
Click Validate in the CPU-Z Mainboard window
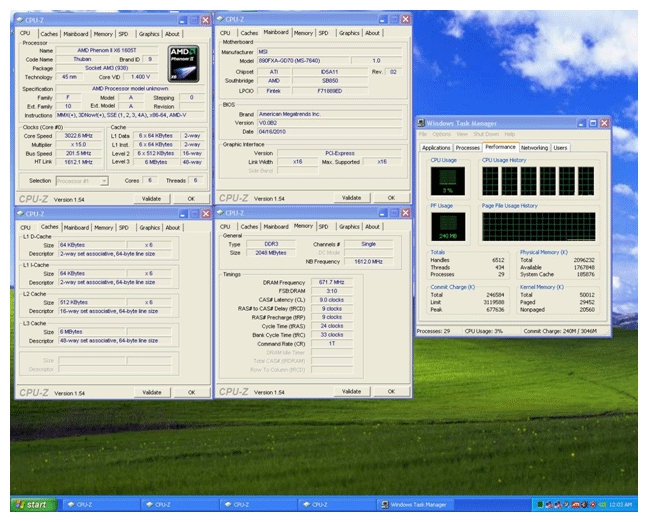(x=352, y=198)
